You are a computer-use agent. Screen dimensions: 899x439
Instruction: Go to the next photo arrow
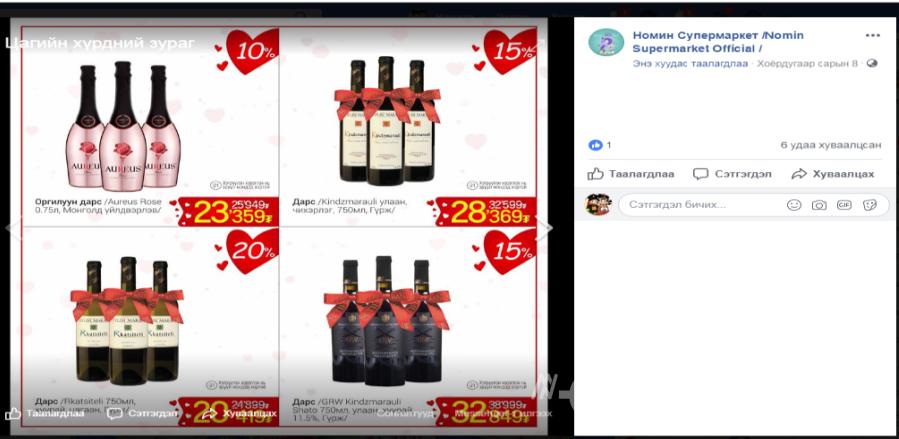pyautogui.click(x=545, y=229)
